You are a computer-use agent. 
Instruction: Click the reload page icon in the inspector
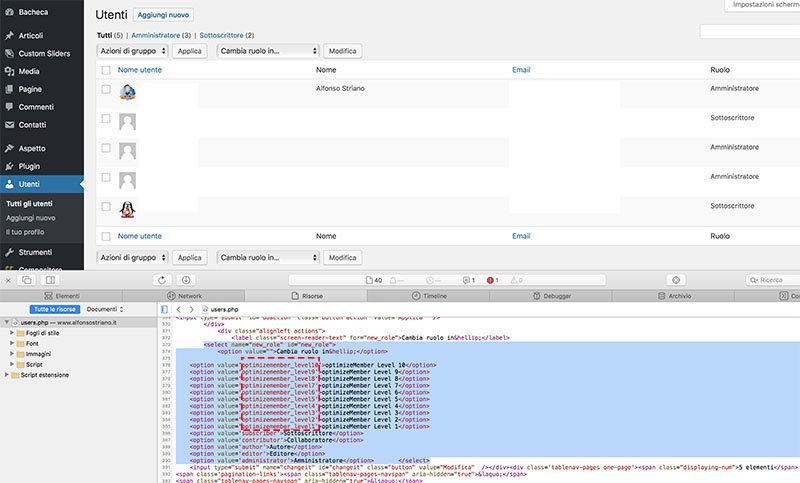(x=162, y=280)
